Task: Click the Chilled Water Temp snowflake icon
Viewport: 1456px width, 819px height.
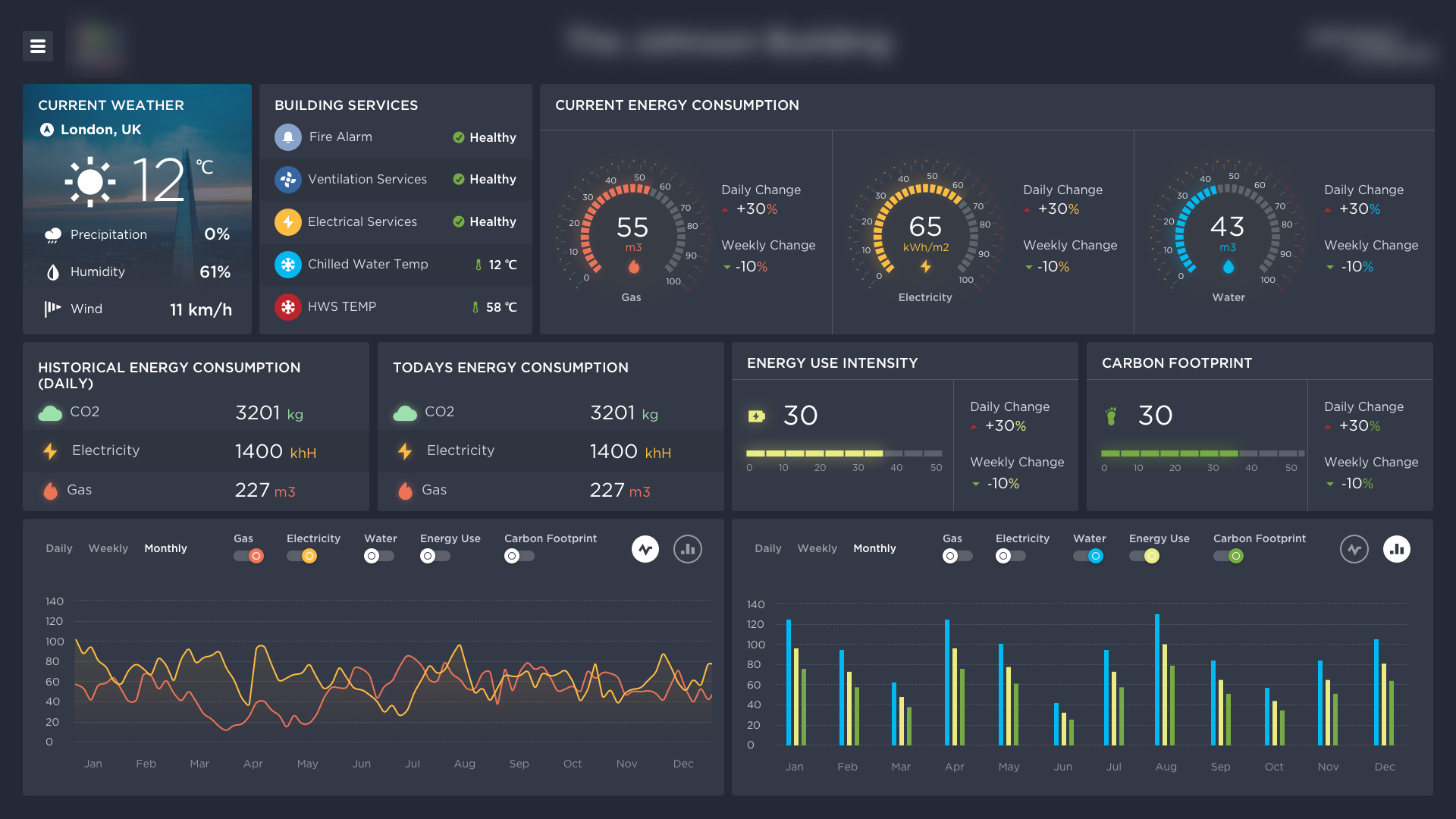Action: point(288,265)
